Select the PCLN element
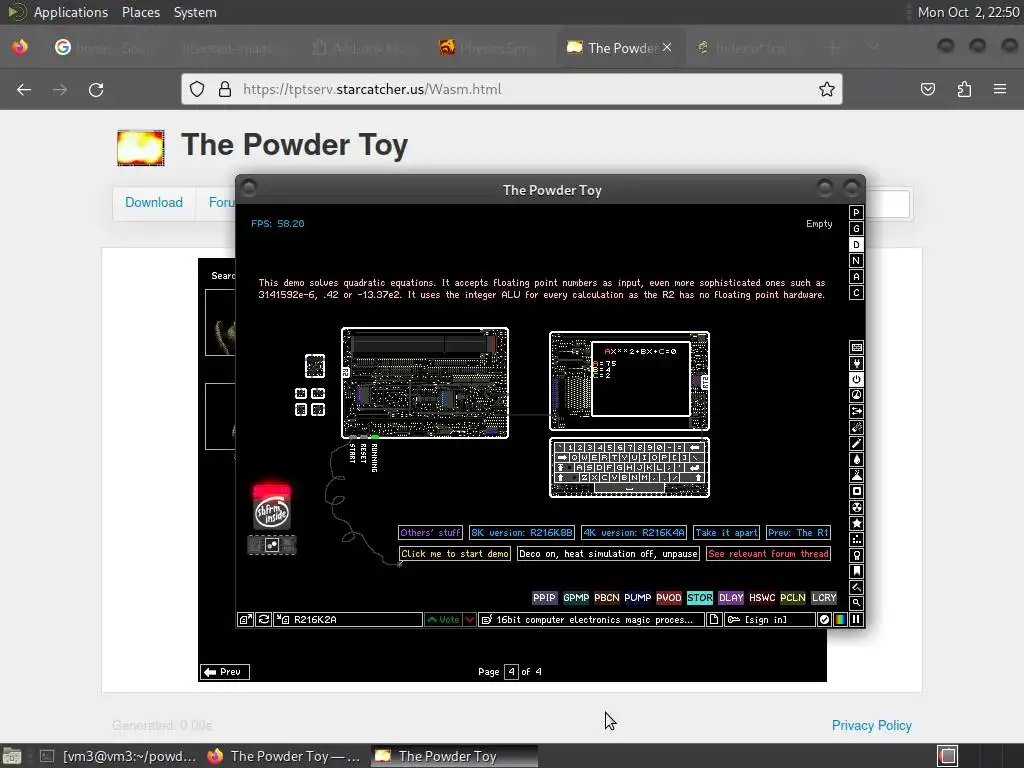The image size is (1024, 768). click(x=793, y=598)
